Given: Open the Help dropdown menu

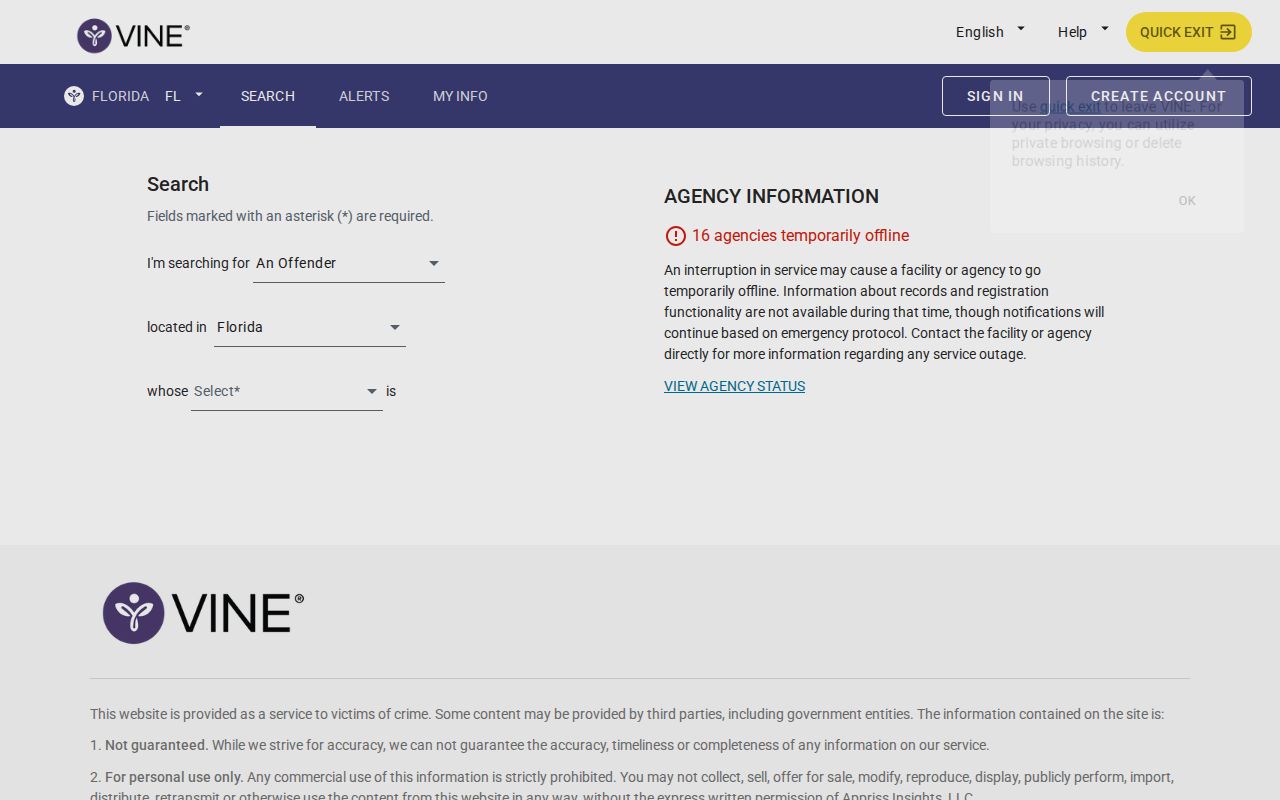Looking at the screenshot, I should [x=1083, y=32].
